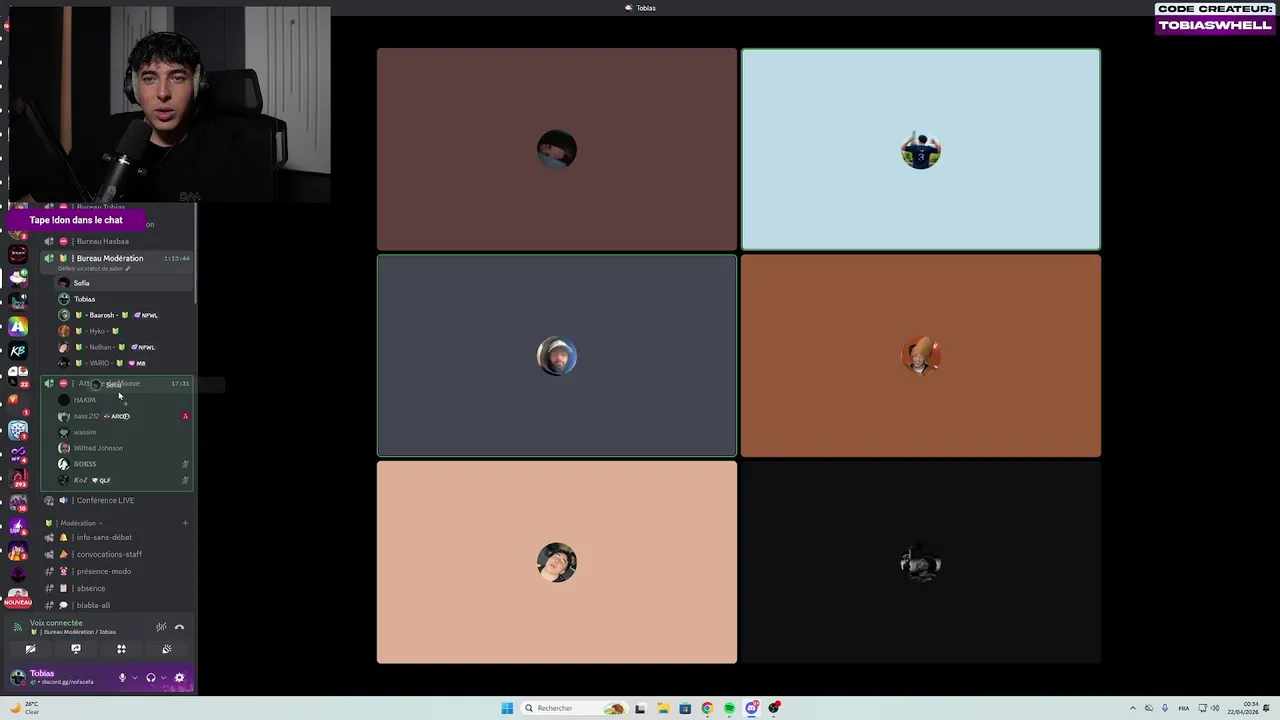Image resolution: width=1280 pixels, height=720 pixels.
Task: Click the Voix connectée connection status
Action: click(56, 623)
